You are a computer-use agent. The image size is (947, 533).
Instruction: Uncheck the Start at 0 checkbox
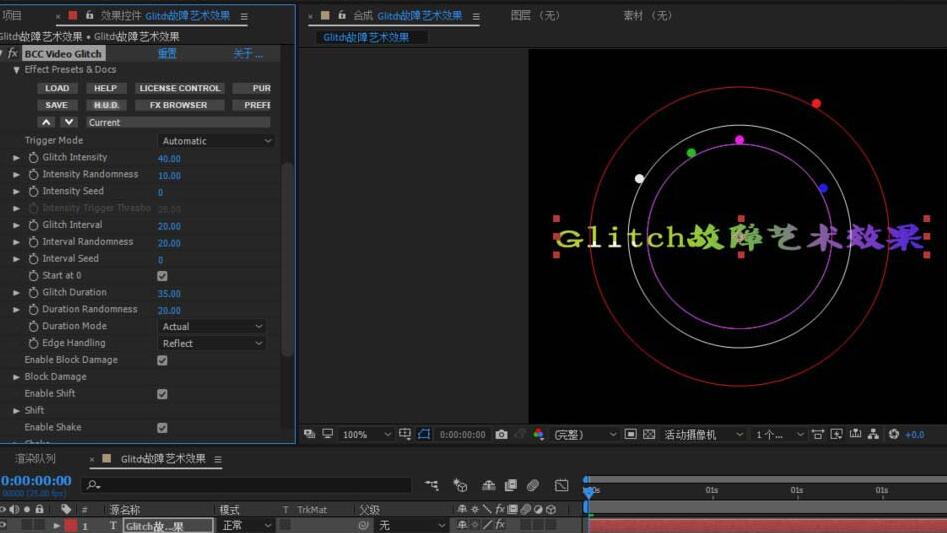(x=162, y=276)
